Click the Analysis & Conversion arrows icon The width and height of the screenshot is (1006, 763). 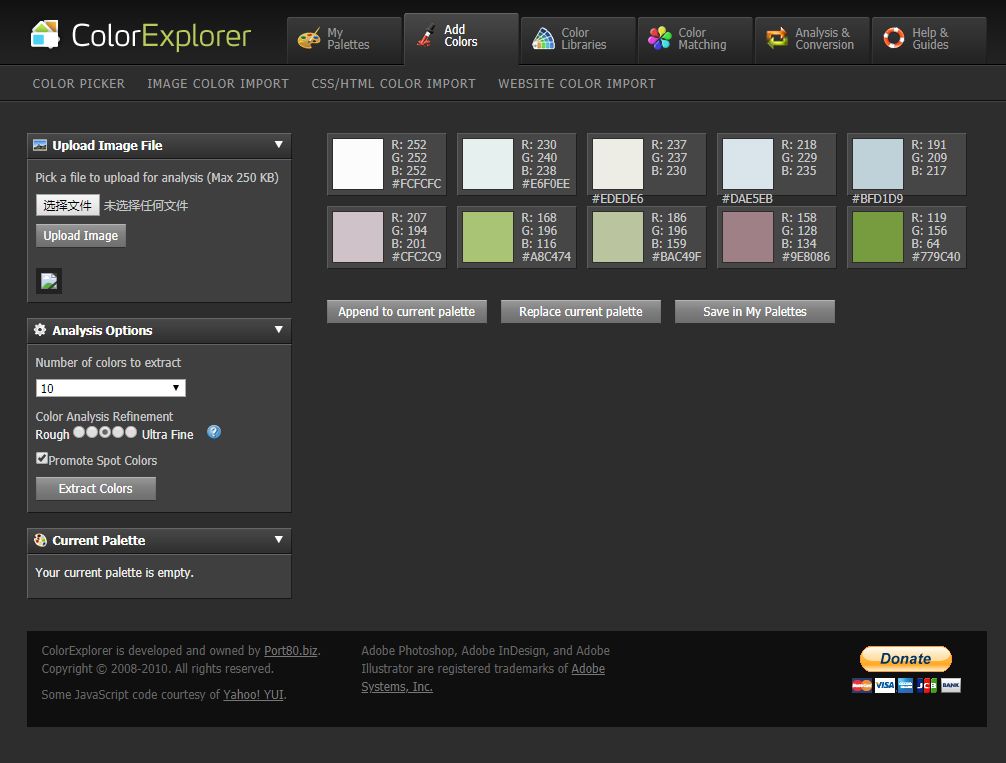tap(777, 39)
